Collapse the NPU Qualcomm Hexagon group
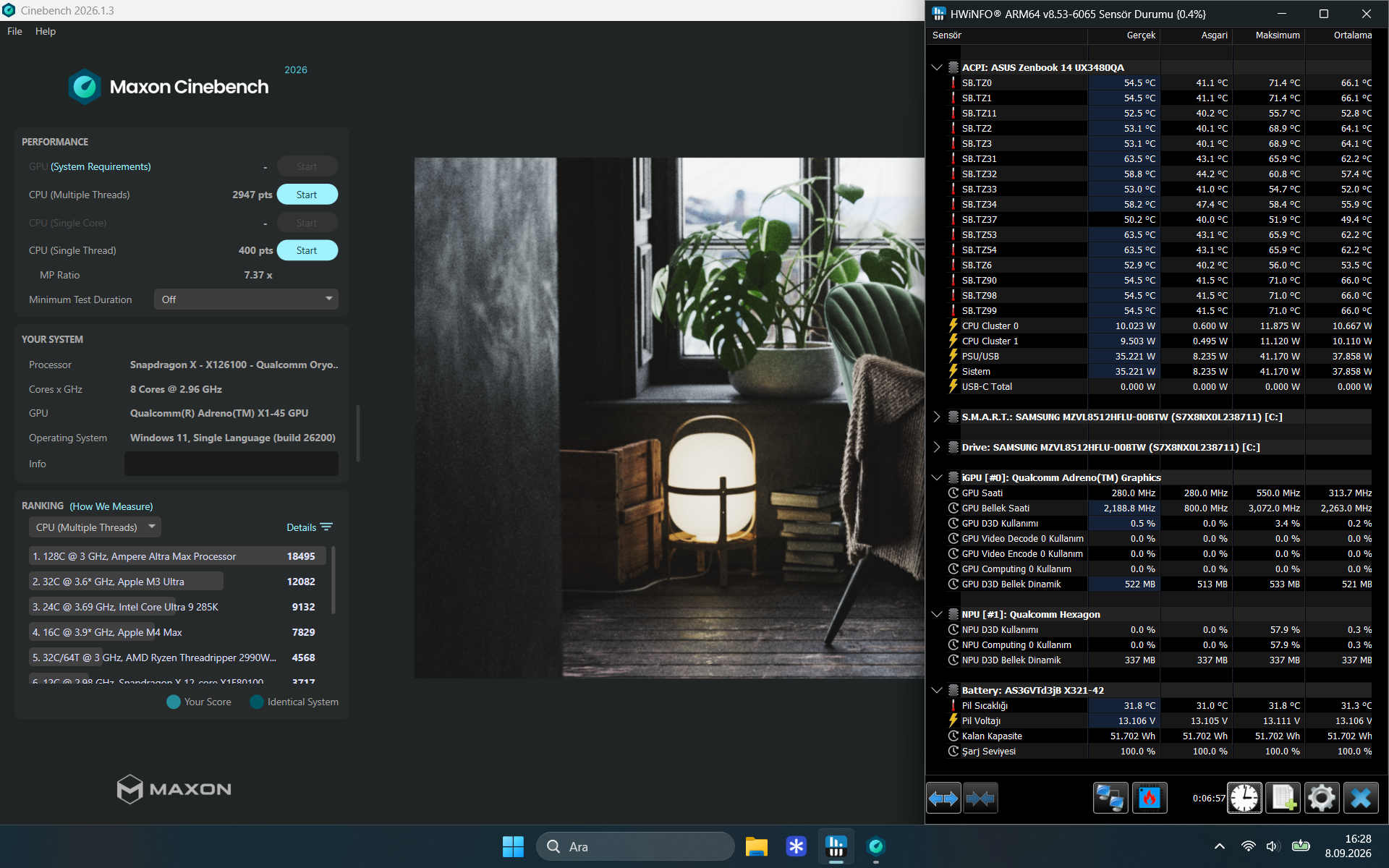Image resolution: width=1389 pixels, height=868 pixels. tap(937, 614)
